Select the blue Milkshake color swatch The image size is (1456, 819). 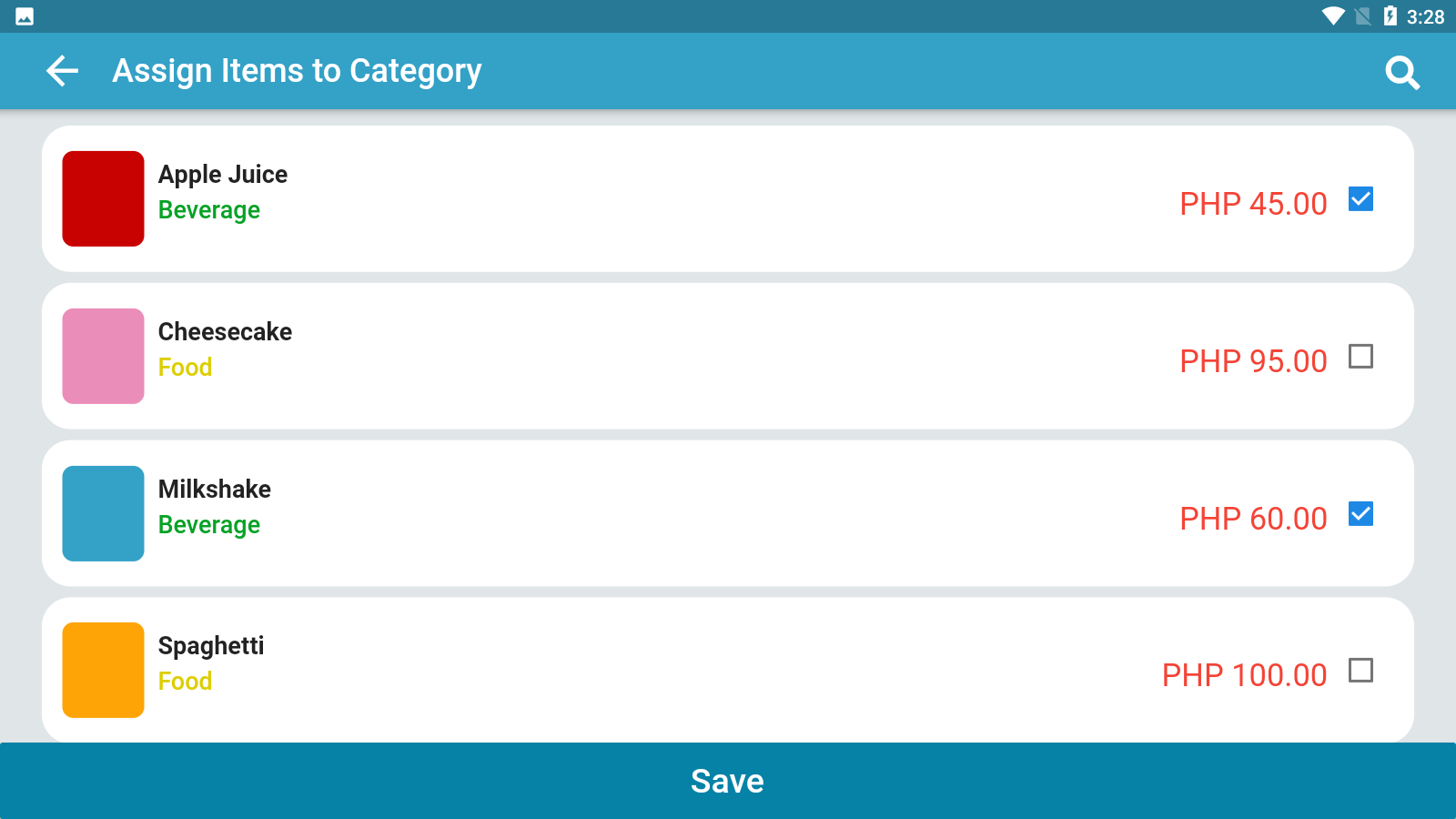pos(103,513)
